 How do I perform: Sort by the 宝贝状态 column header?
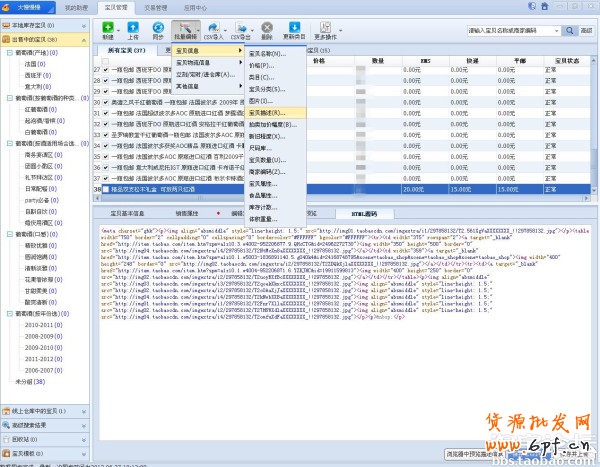(567, 61)
